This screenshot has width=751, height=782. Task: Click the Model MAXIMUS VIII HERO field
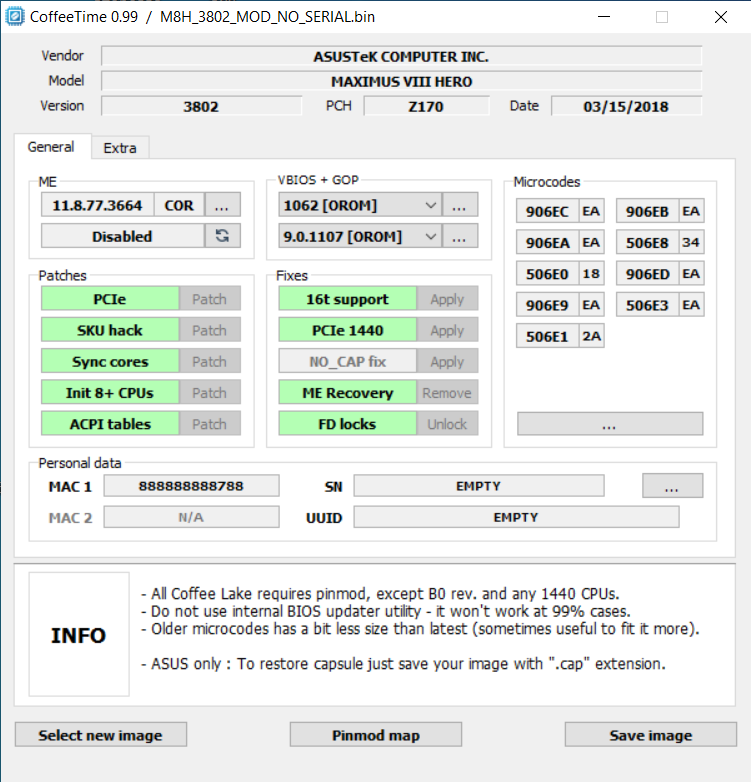click(401, 81)
